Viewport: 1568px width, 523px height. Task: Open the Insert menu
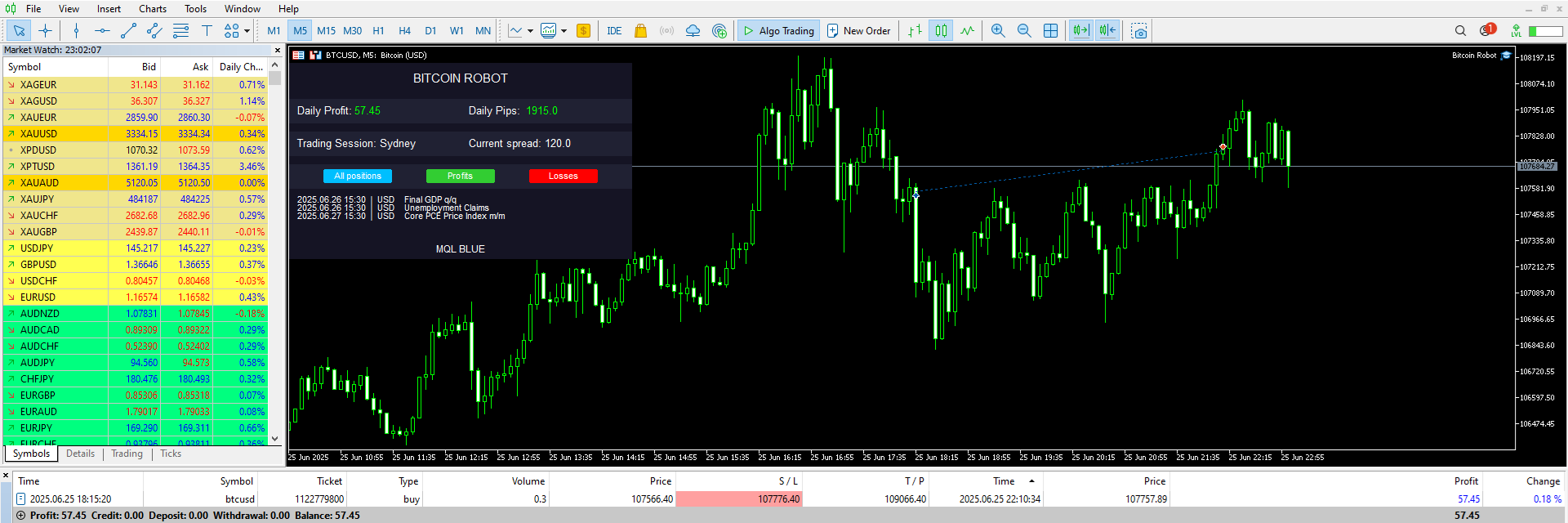[109, 9]
